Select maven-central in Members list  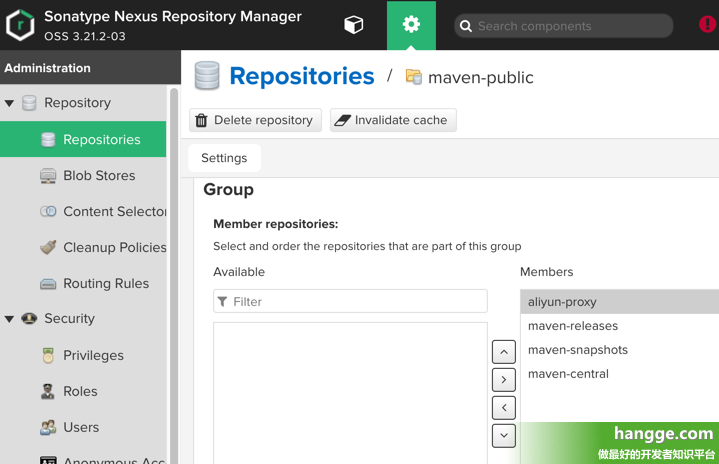click(619, 374)
